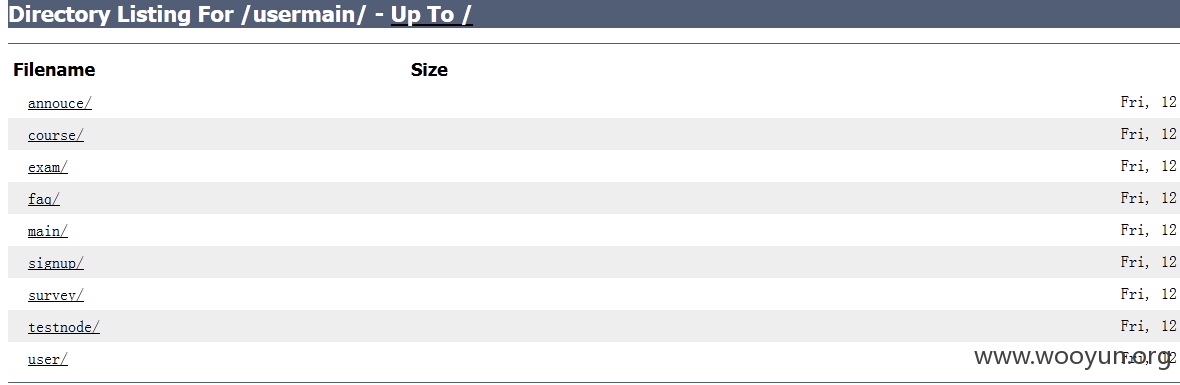Open the testnode/ directory link

pyautogui.click(x=63, y=327)
